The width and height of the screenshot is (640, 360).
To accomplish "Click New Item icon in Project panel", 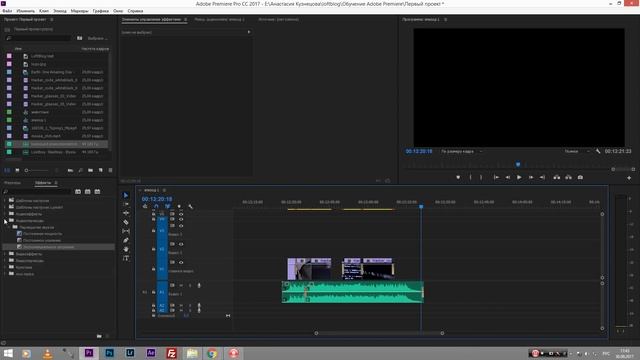I will 101,170.
